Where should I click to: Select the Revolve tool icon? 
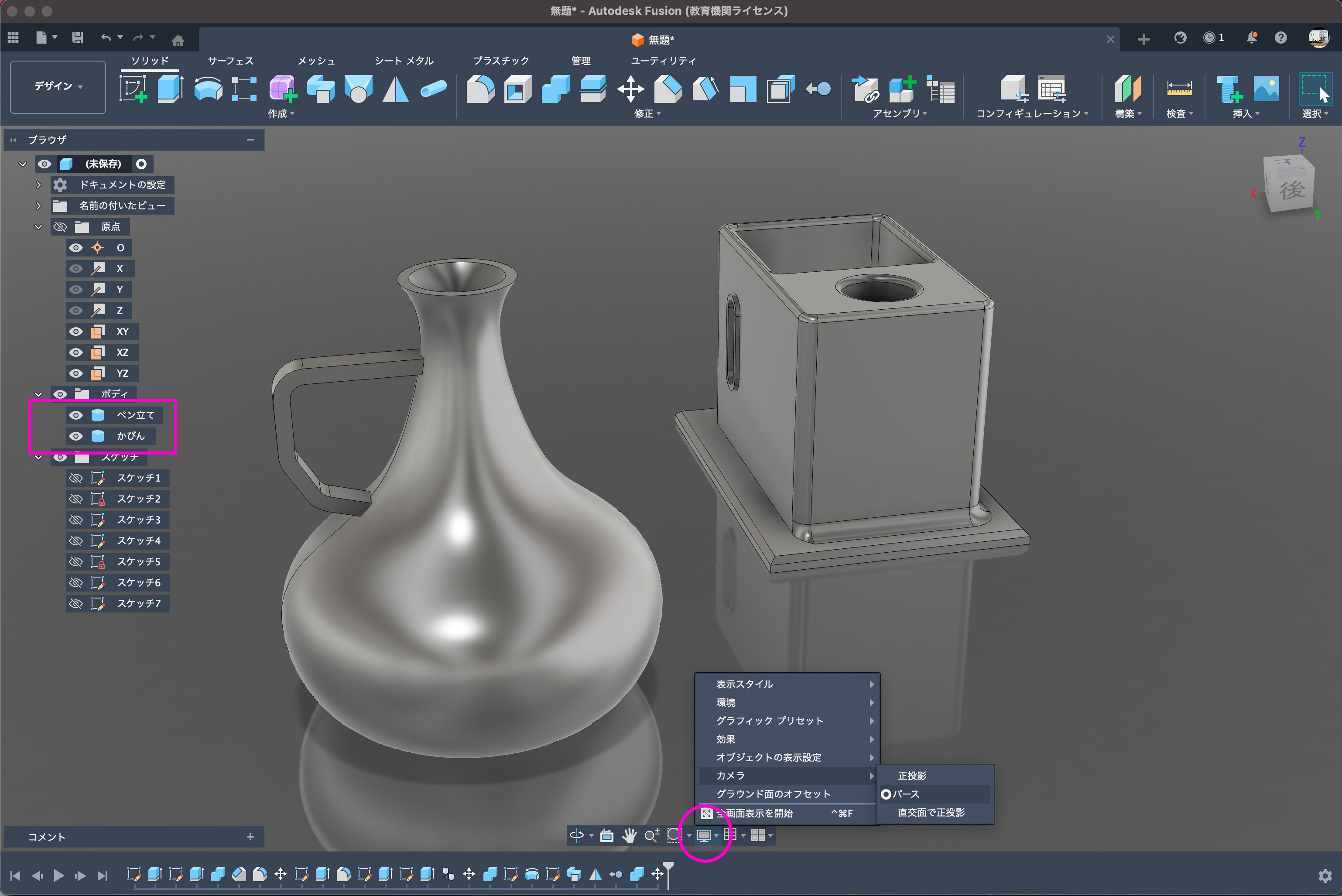click(x=208, y=89)
